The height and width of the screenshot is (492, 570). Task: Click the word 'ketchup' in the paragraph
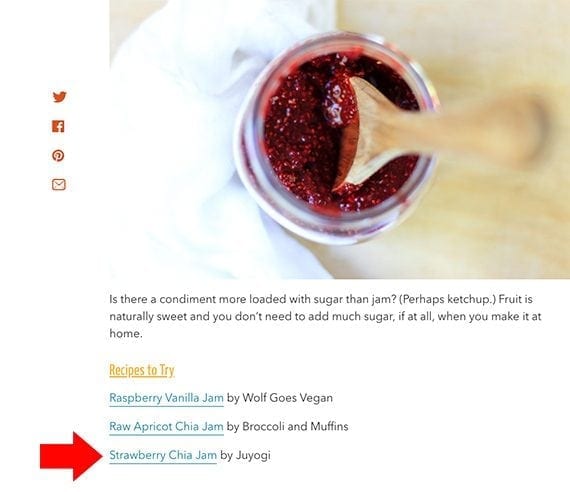(468, 299)
